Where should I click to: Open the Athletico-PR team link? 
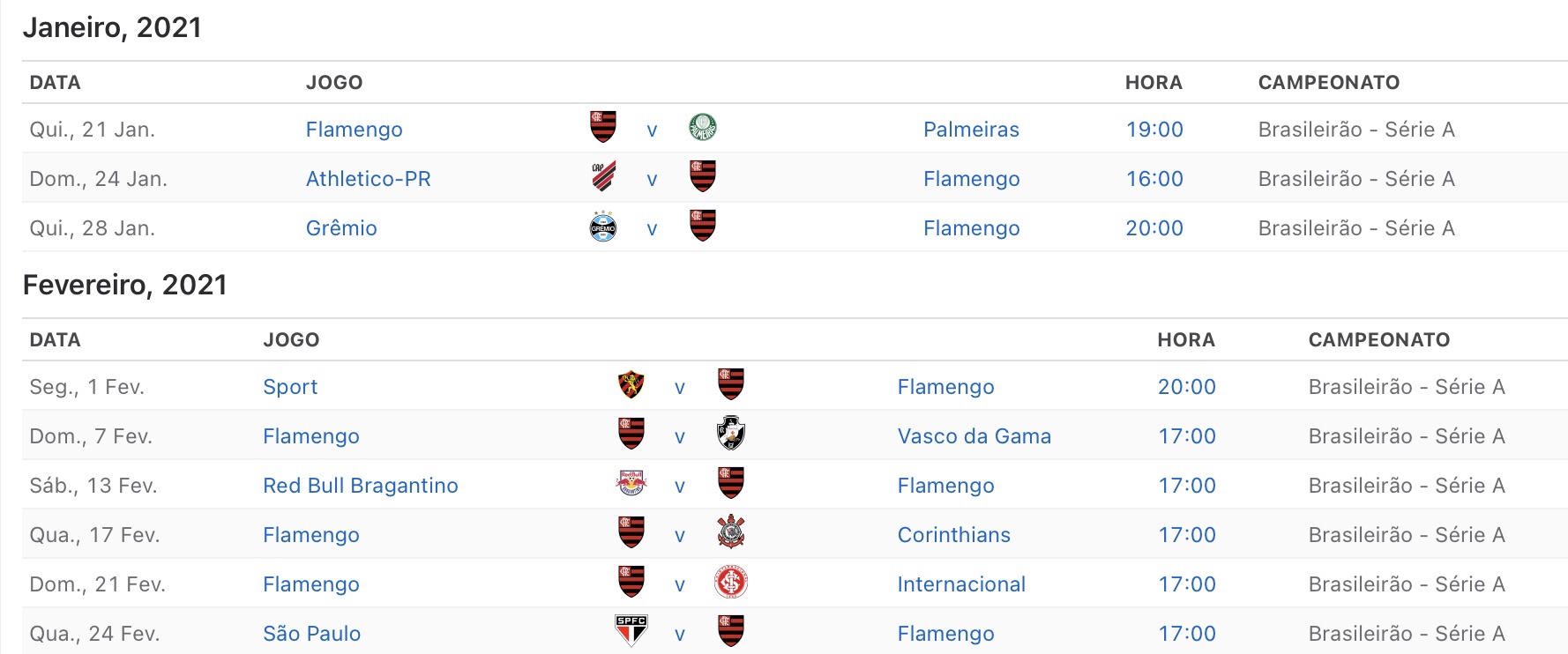coord(369,179)
